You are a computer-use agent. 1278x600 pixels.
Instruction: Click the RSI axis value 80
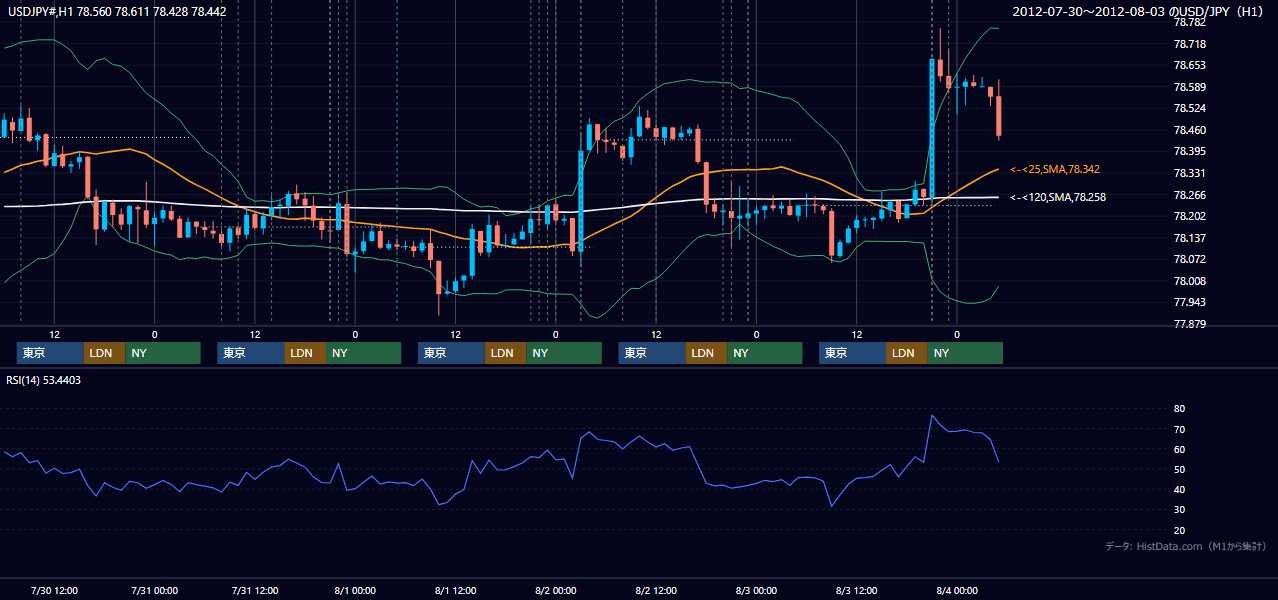point(1180,409)
